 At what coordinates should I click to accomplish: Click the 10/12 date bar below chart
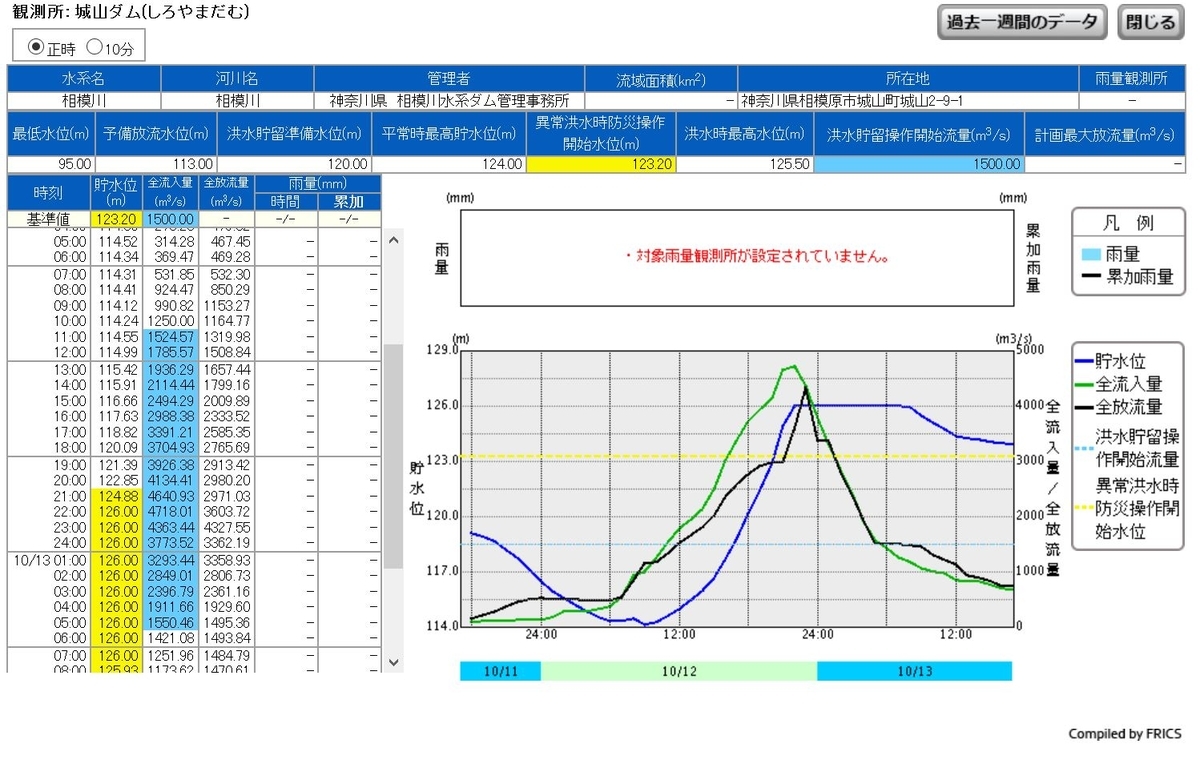coord(679,671)
